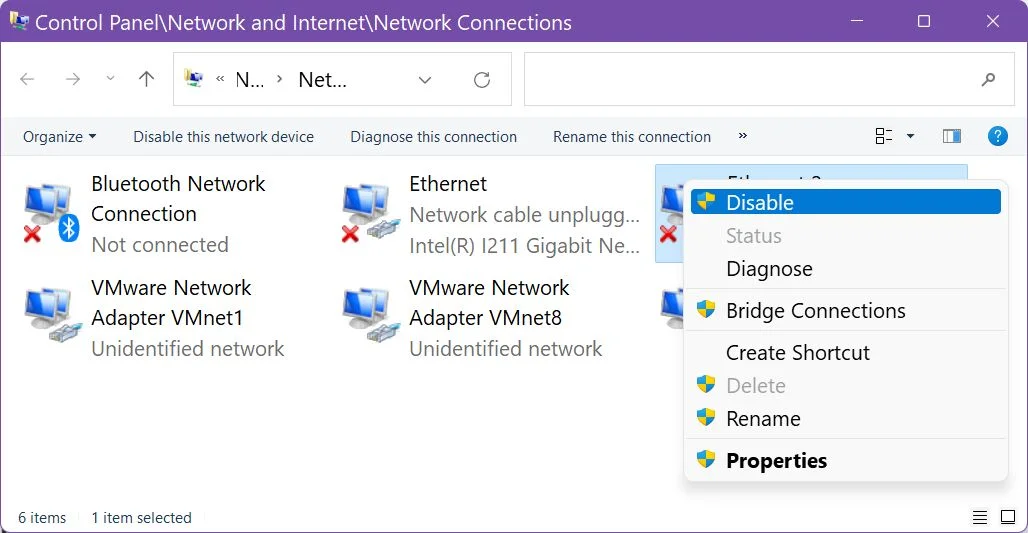Select the Ethernet adapter icon
Viewport: 1028px width, 533px height.
tap(369, 214)
